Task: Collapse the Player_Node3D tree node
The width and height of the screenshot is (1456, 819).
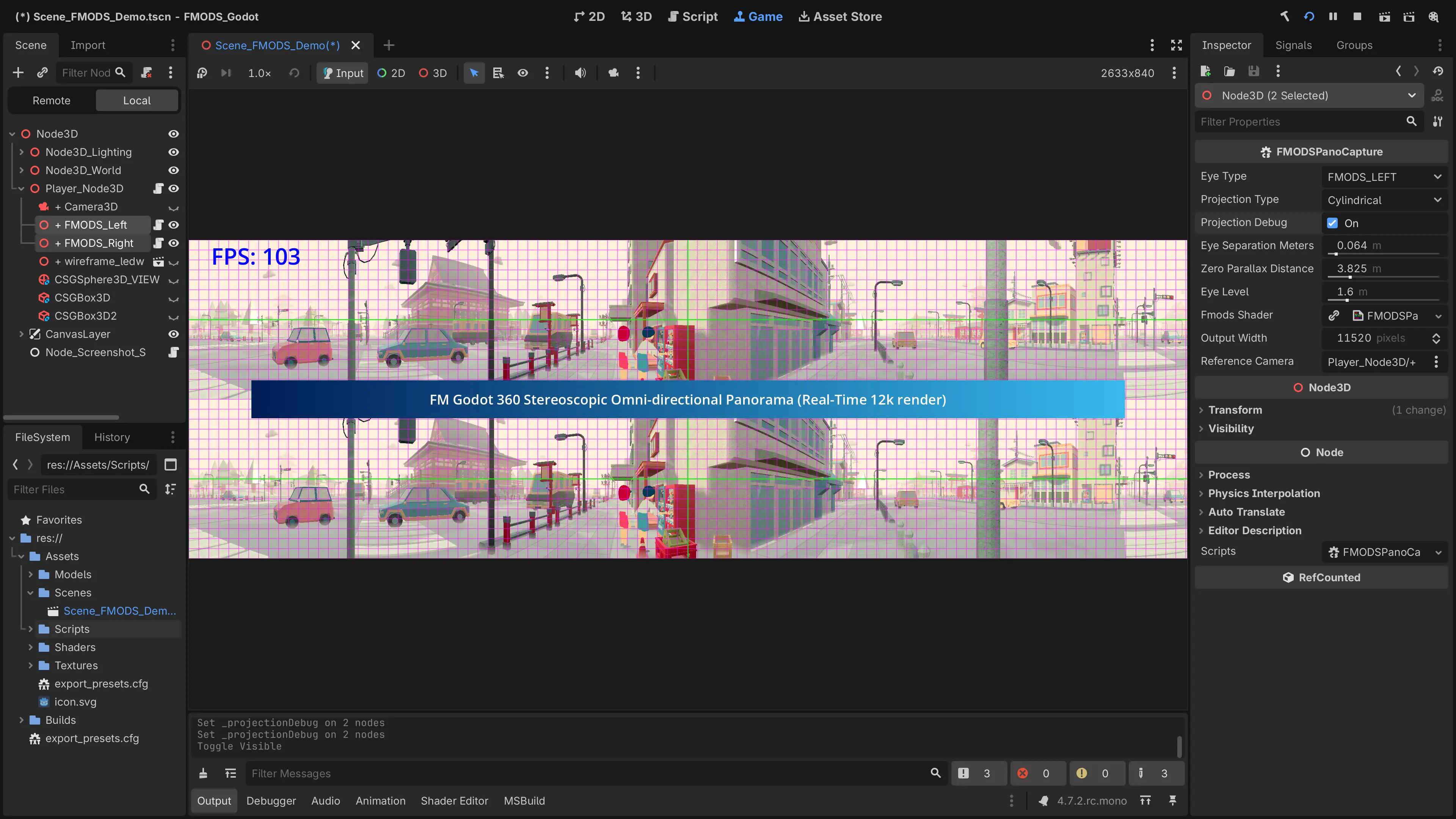Action: (22, 188)
